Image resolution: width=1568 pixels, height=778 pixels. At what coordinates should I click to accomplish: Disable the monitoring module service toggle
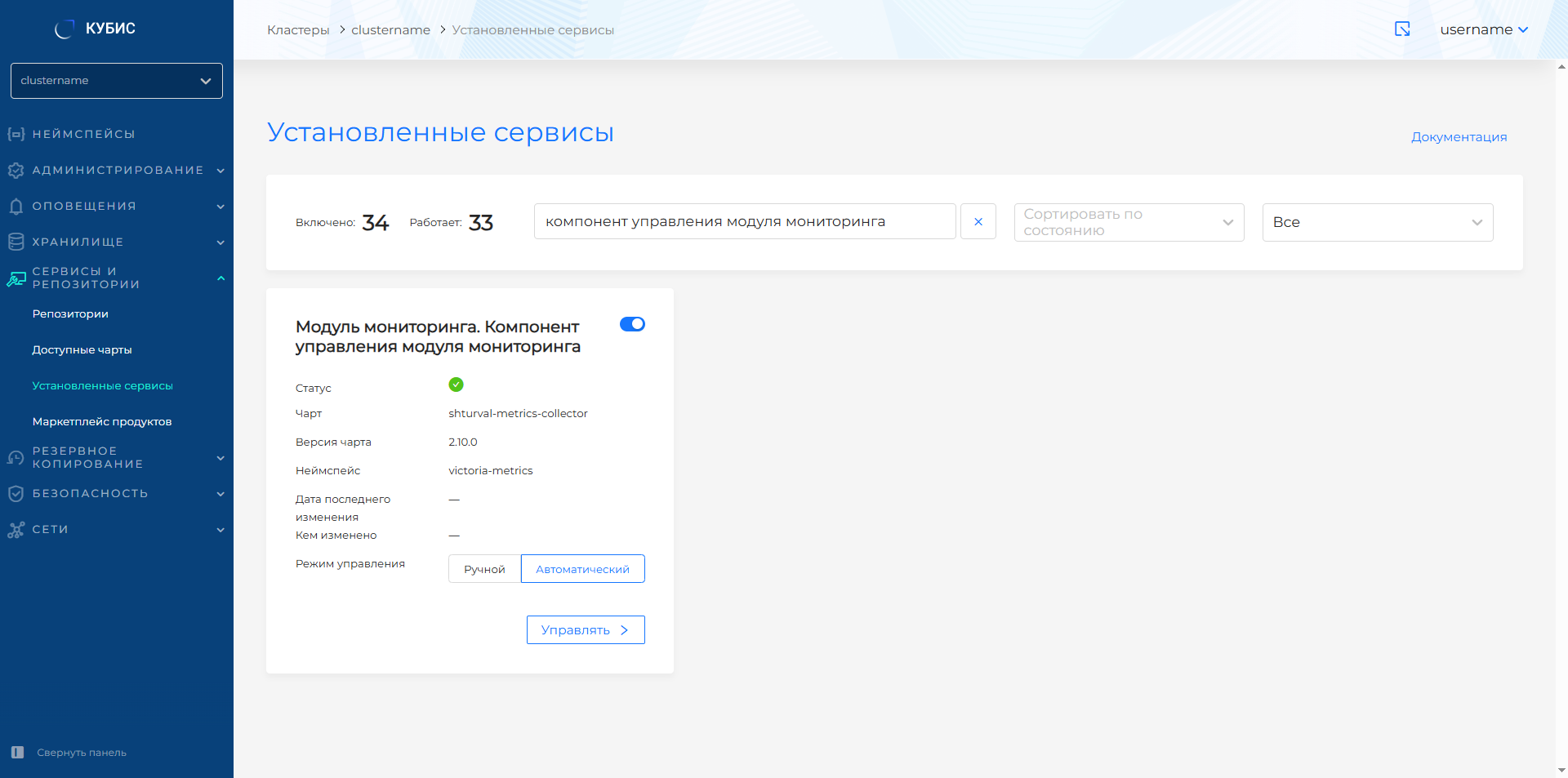[x=632, y=324]
